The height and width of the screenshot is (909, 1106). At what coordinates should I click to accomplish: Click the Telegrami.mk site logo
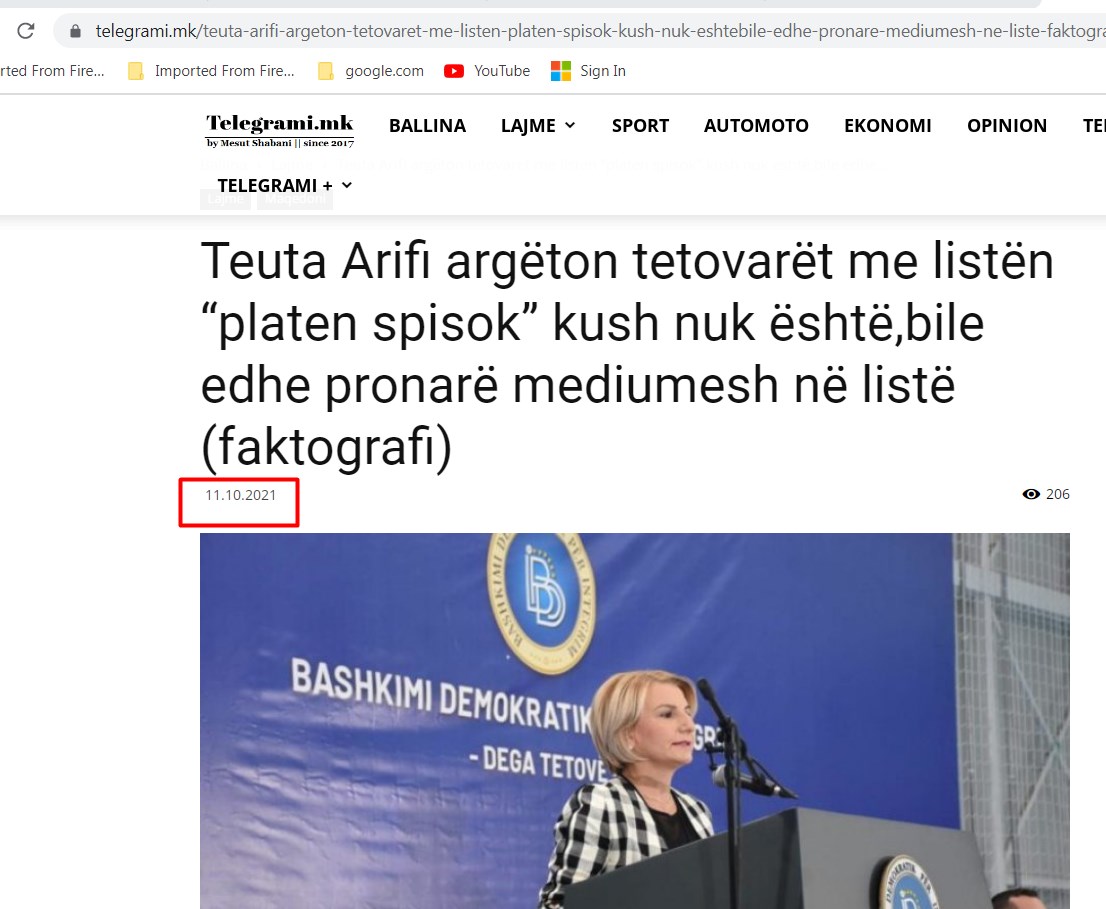pos(280,130)
